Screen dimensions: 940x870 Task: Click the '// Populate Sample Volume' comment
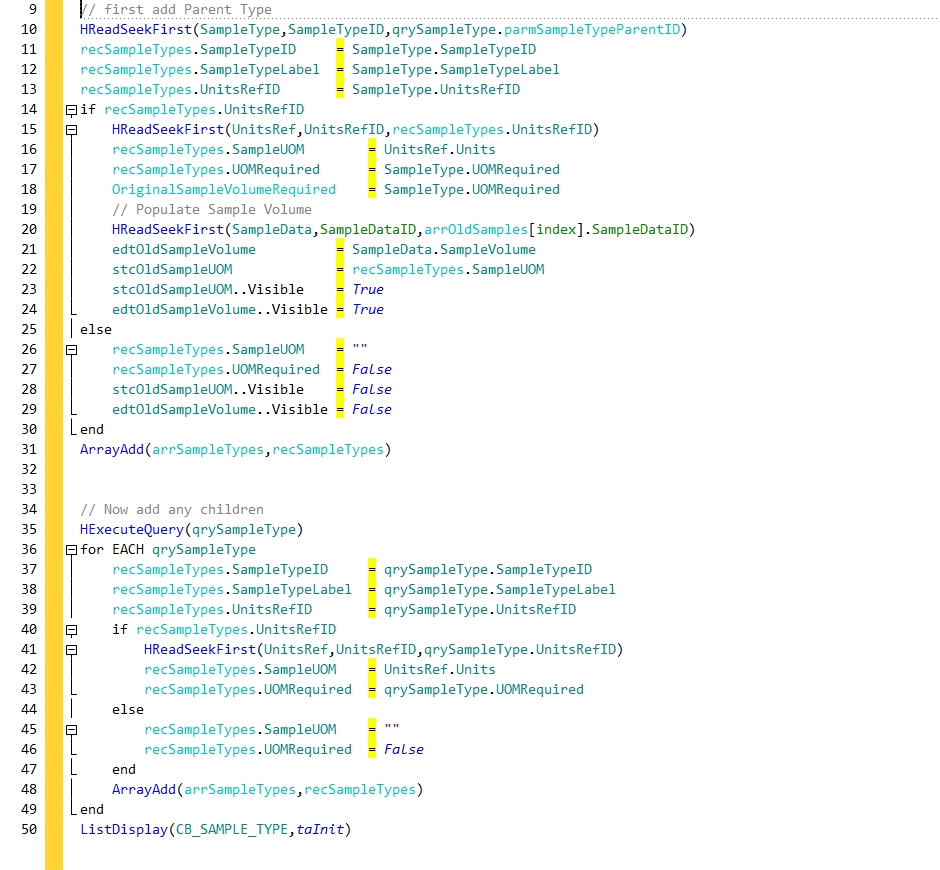(211, 210)
